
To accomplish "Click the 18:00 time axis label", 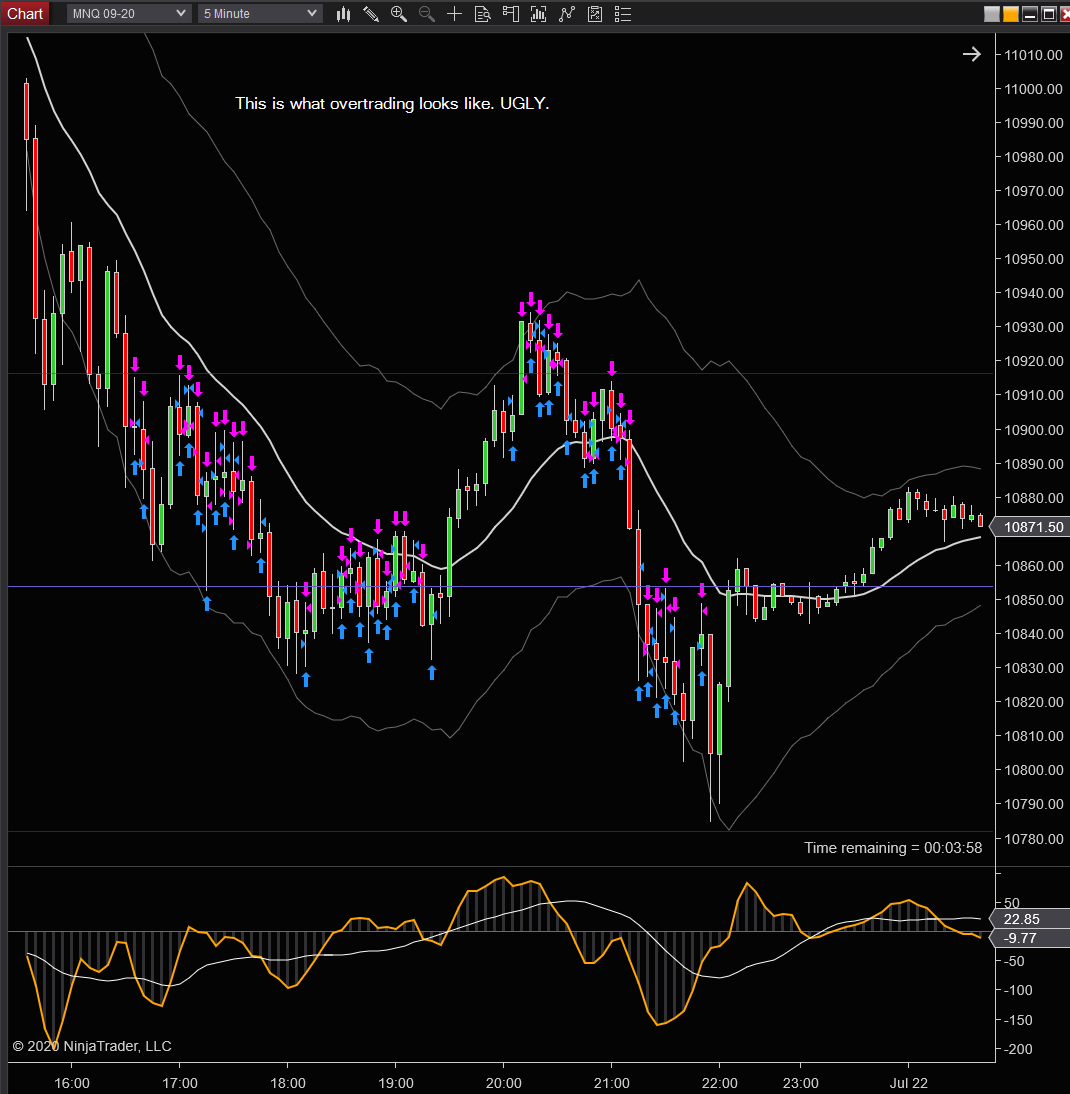I will (x=288, y=1083).
